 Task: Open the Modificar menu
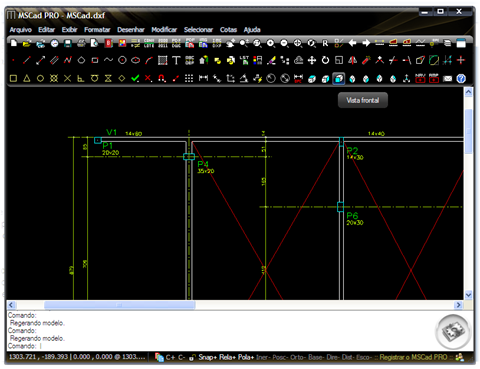(x=164, y=30)
